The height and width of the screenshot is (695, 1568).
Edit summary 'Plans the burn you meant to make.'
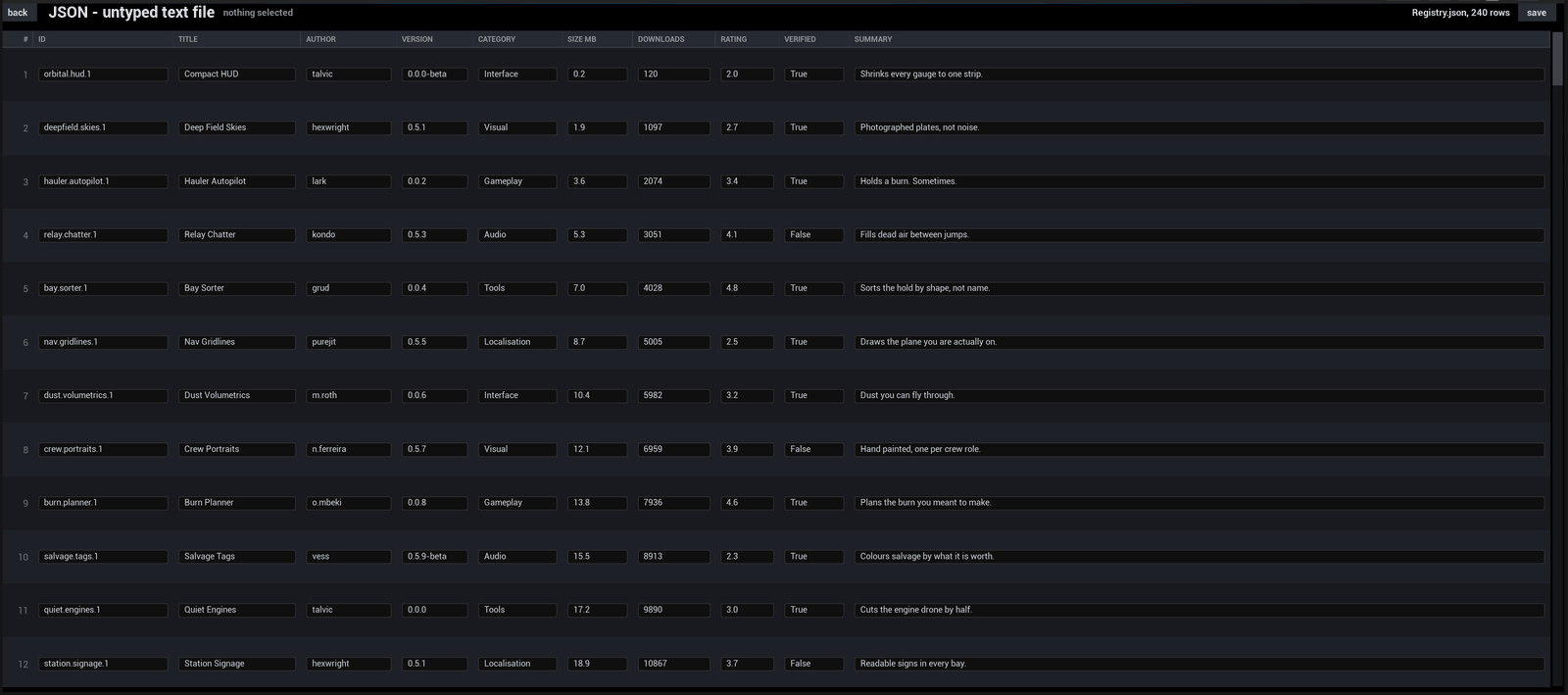(1200, 503)
